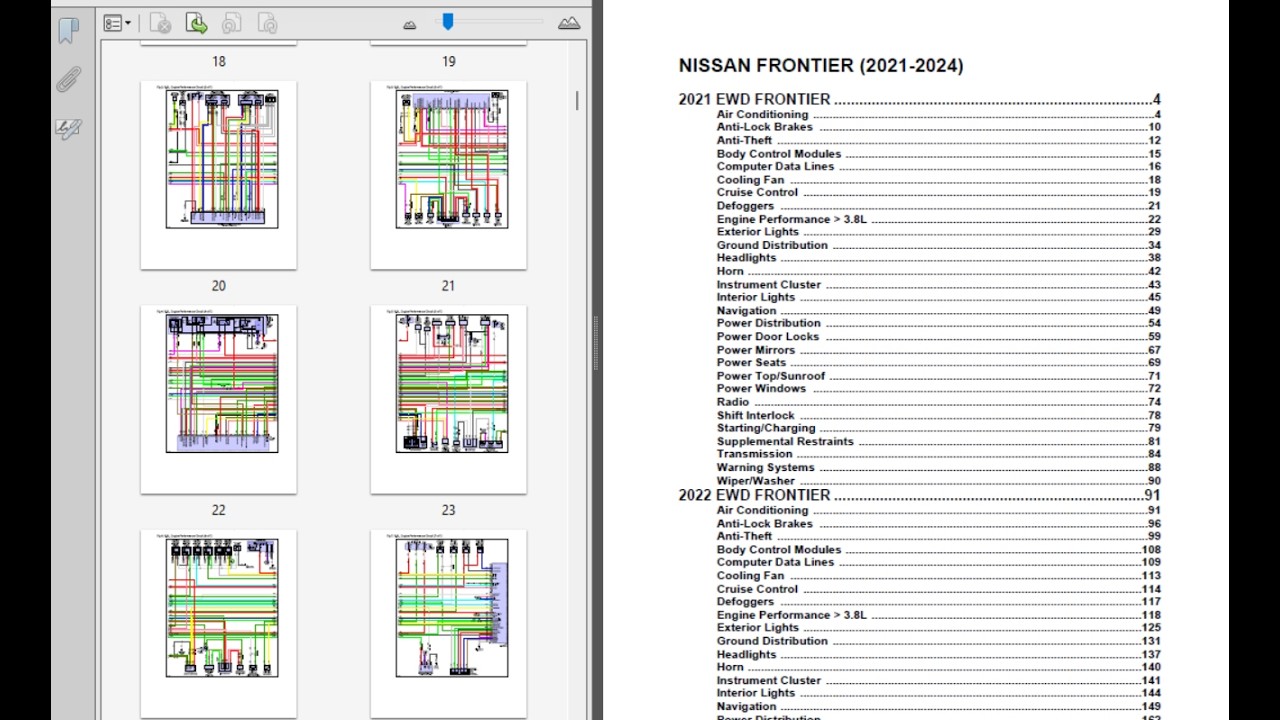
Task: Go to 2022 Computer Data Lines page 109
Action: coord(938,563)
